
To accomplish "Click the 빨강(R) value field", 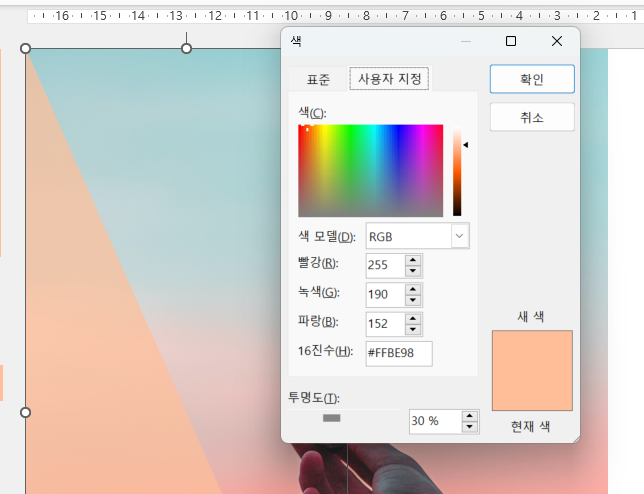I will click(x=385, y=265).
